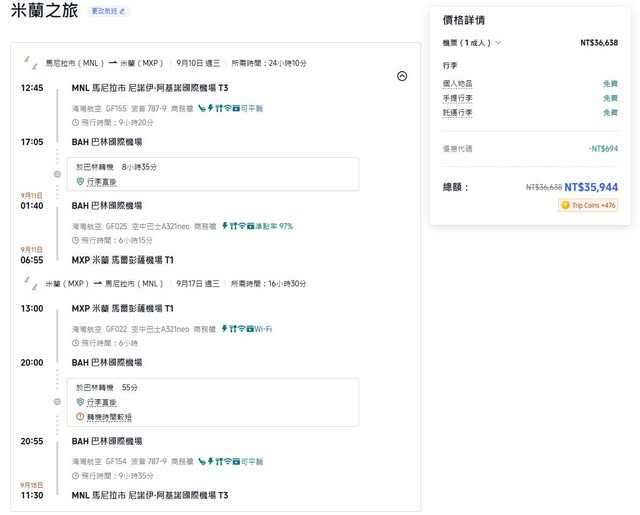Click 行李直掛 in the 8小時35分 layover
The height and width of the screenshot is (515, 640).
pyautogui.click(x=101, y=181)
